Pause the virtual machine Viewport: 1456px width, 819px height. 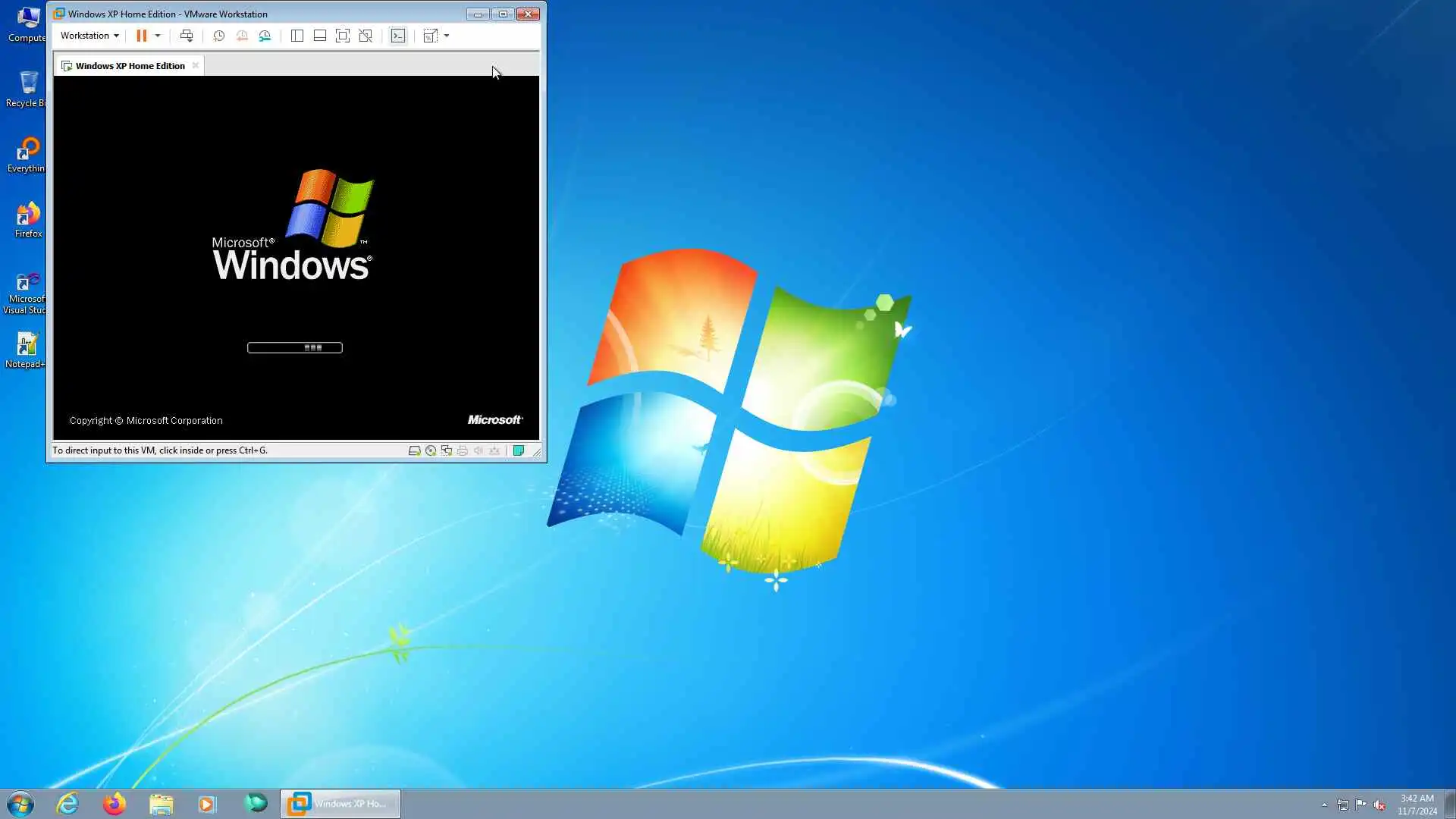click(x=141, y=36)
